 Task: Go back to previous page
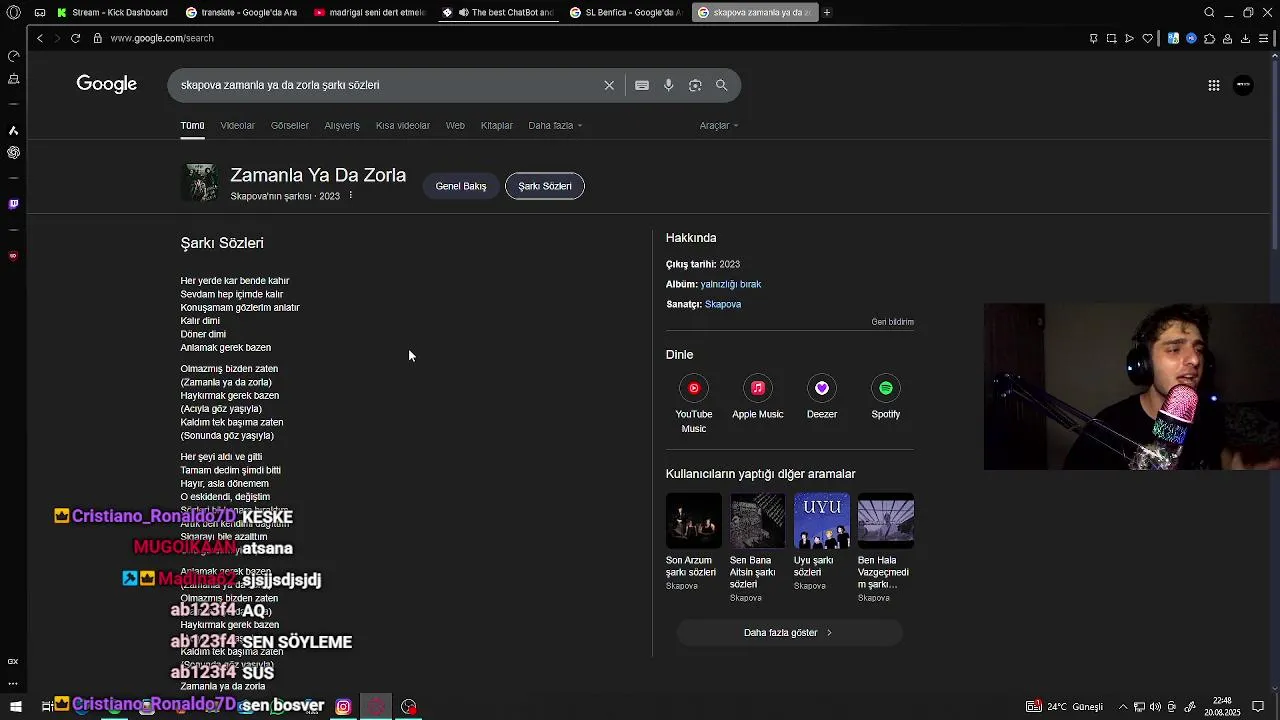click(40, 38)
